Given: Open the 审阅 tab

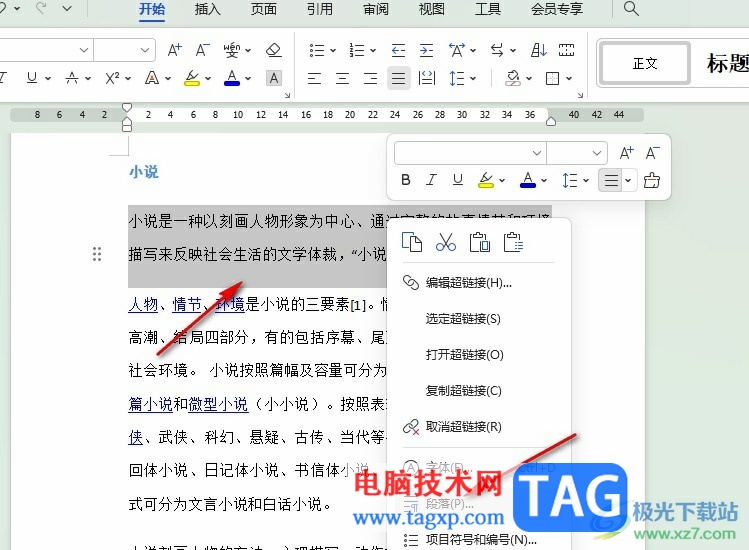Looking at the screenshot, I should [x=376, y=9].
